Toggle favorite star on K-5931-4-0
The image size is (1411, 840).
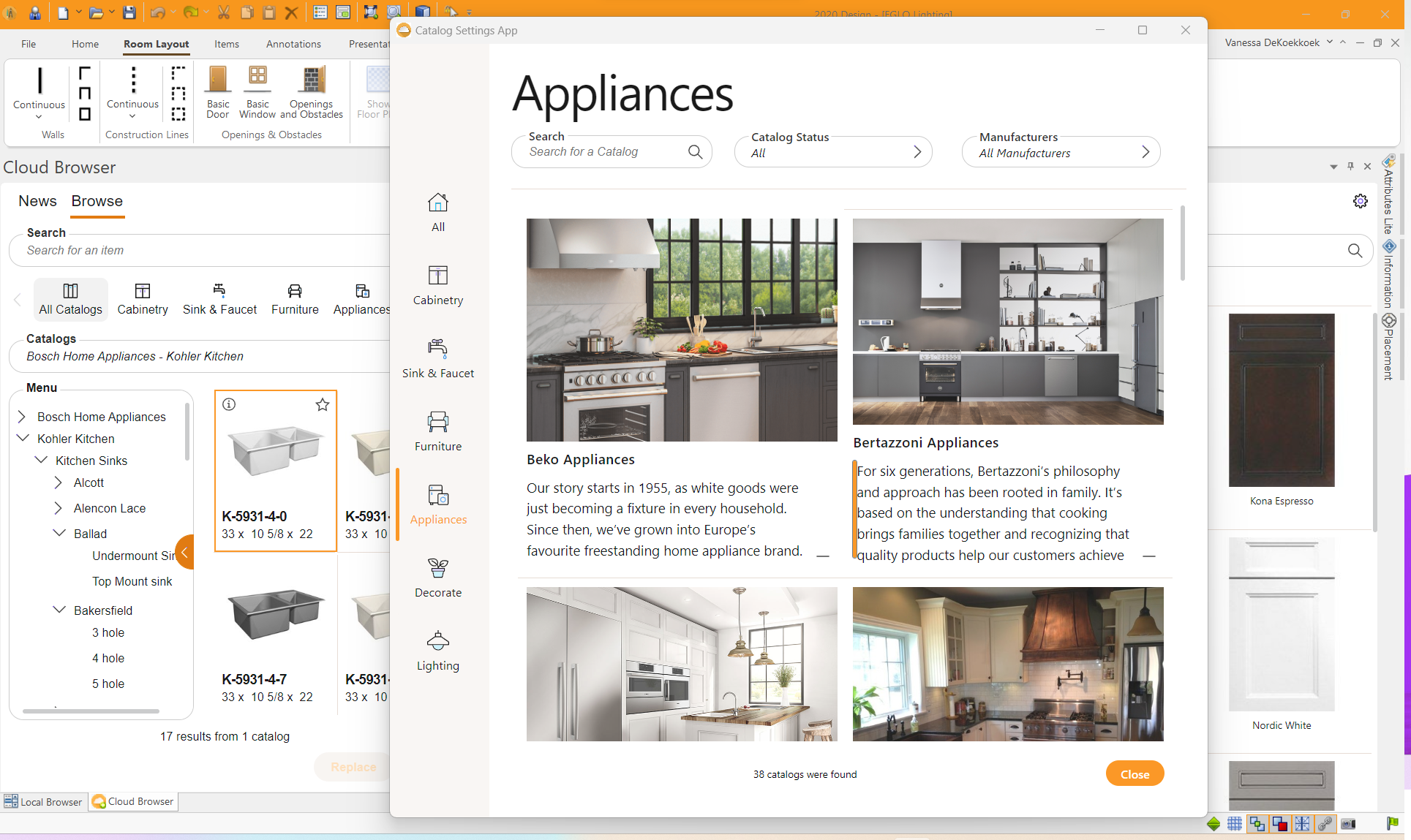pyautogui.click(x=323, y=404)
